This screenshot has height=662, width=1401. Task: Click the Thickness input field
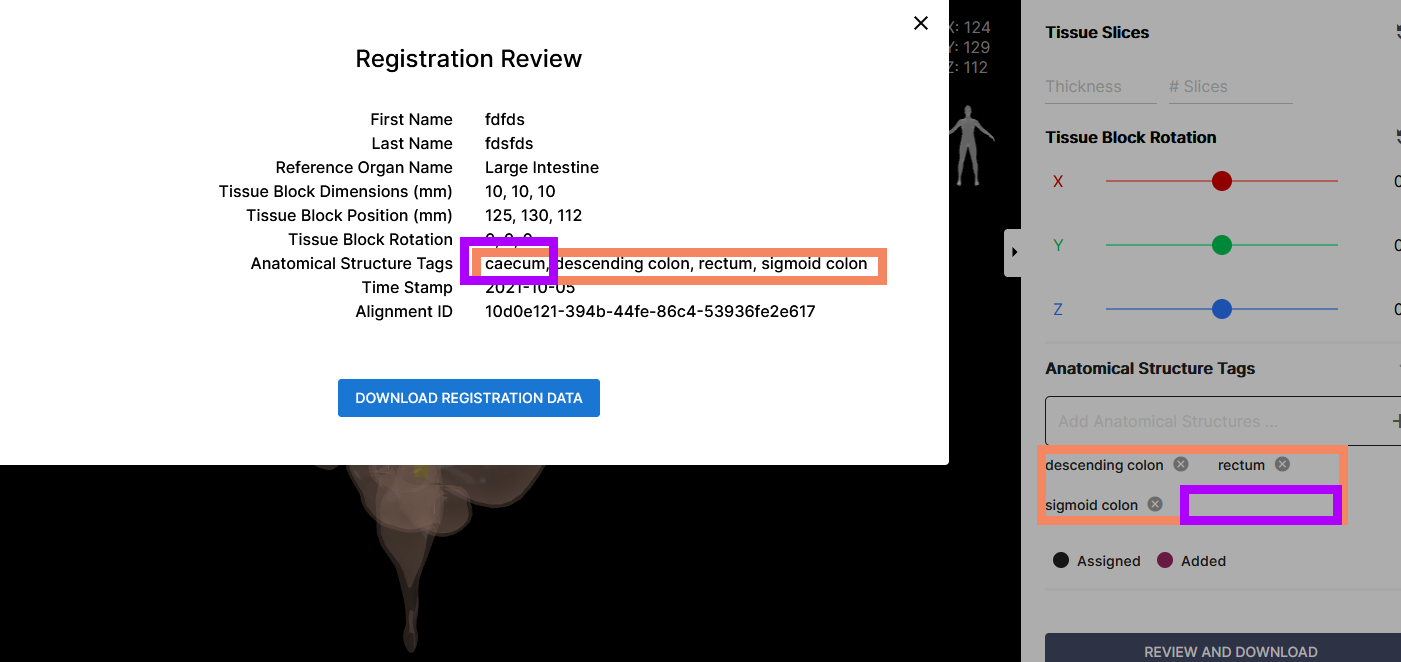click(x=1100, y=86)
